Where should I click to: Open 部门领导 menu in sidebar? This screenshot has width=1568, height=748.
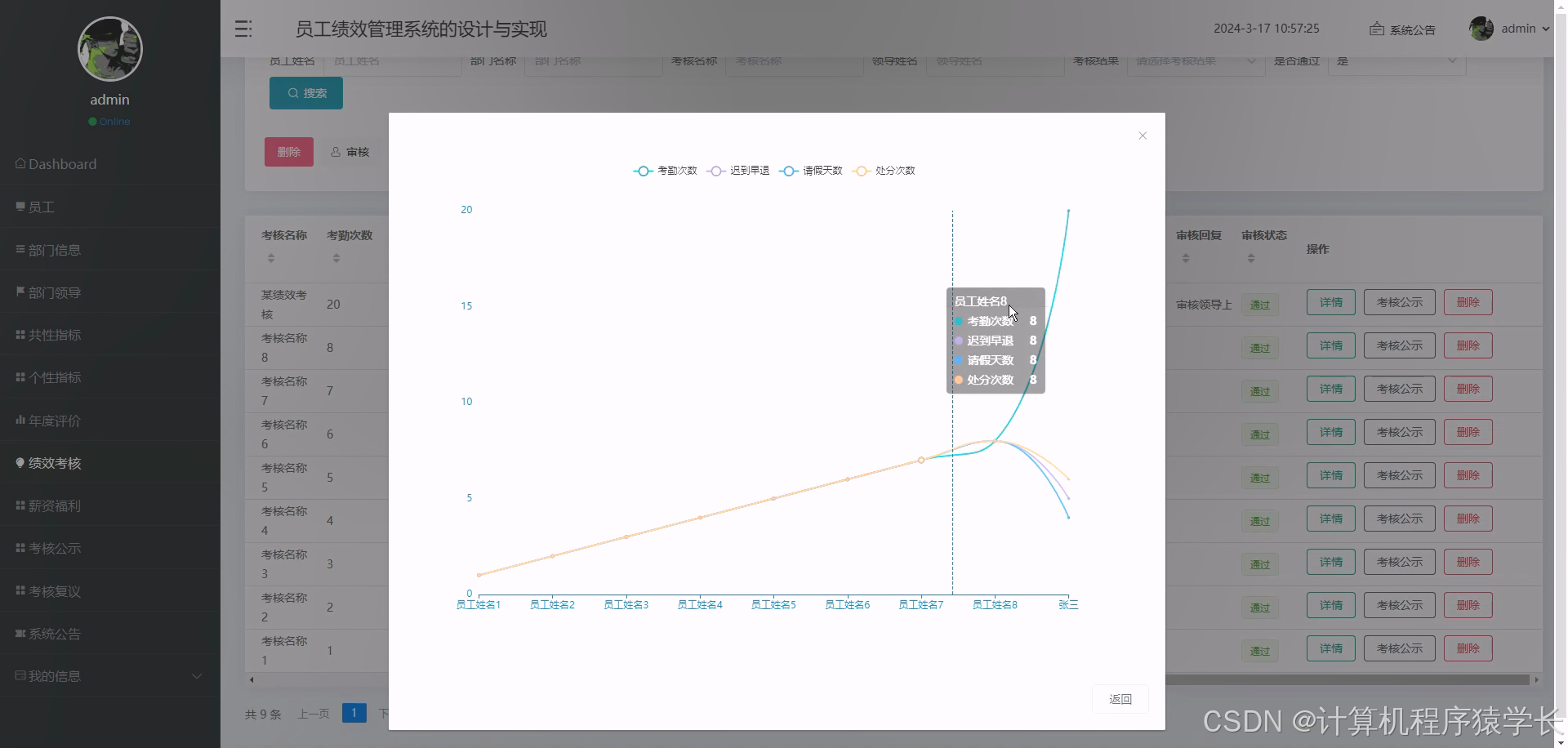pos(110,292)
